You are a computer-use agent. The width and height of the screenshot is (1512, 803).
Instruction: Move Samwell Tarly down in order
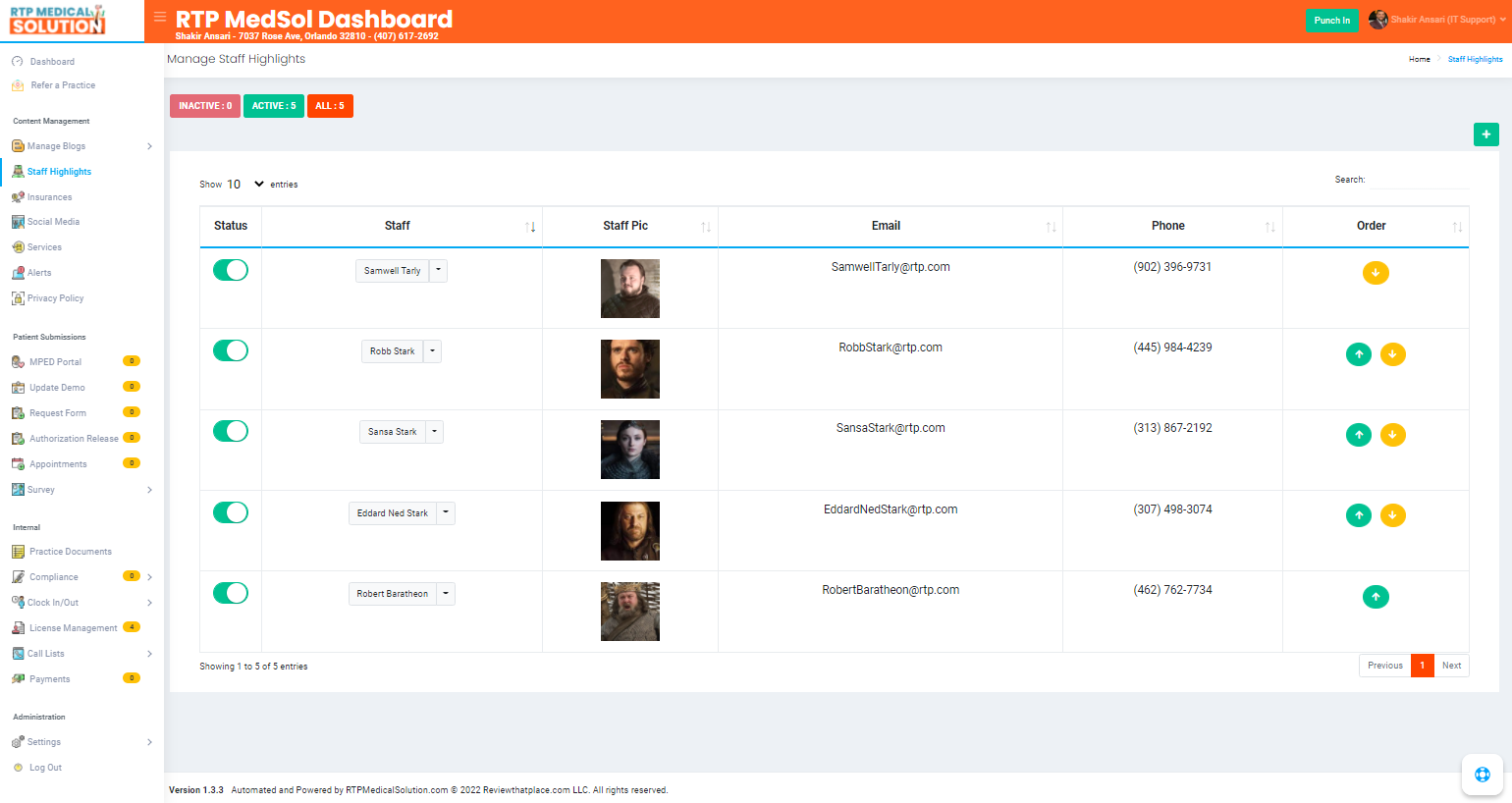pos(1376,273)
